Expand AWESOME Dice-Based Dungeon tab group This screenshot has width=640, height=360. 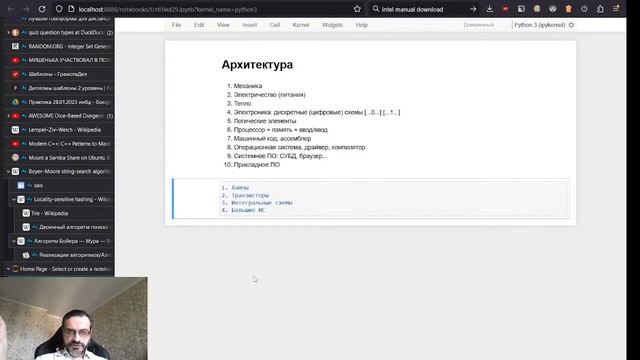8,116
